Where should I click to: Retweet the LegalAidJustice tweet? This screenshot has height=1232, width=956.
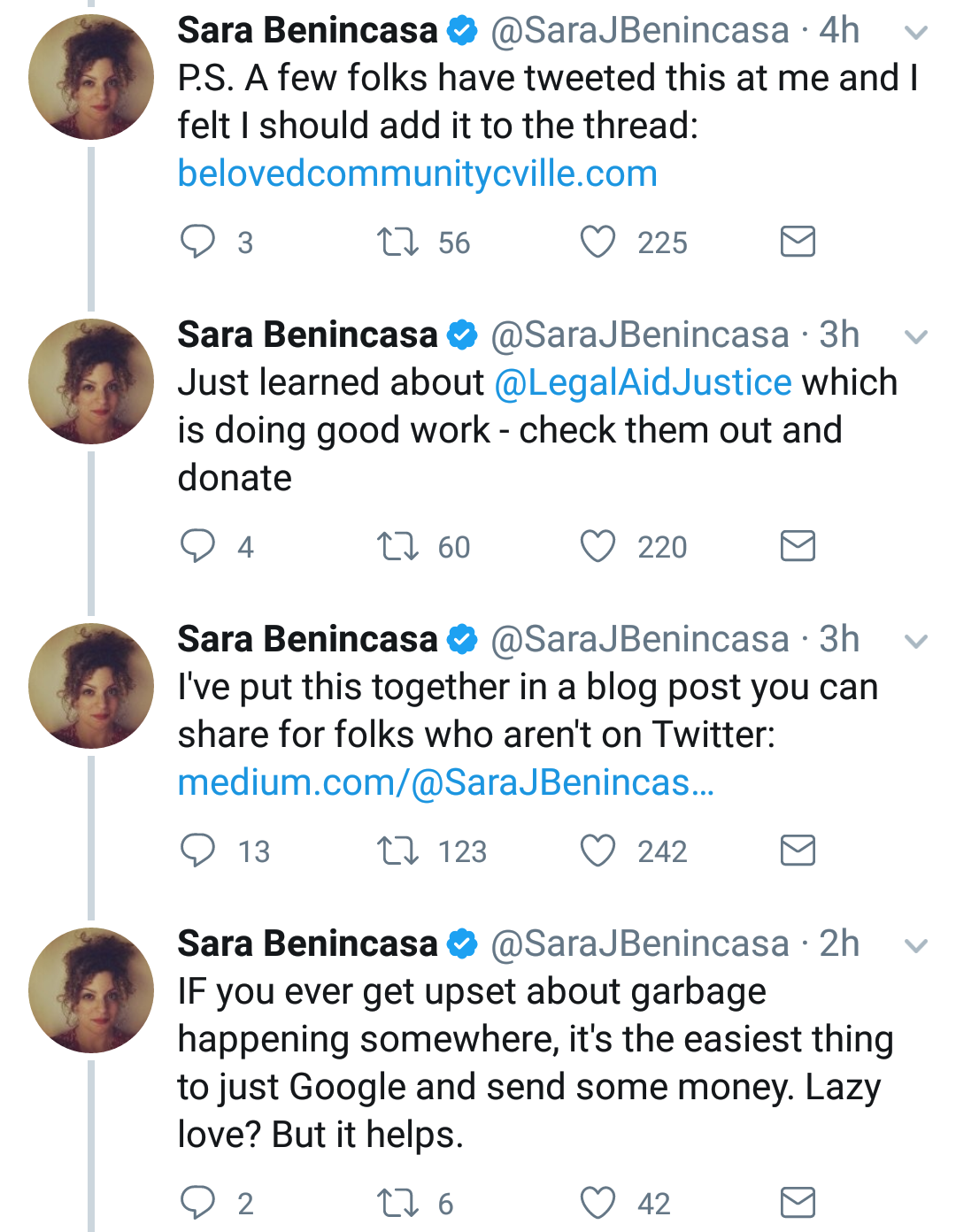[397, 546]
